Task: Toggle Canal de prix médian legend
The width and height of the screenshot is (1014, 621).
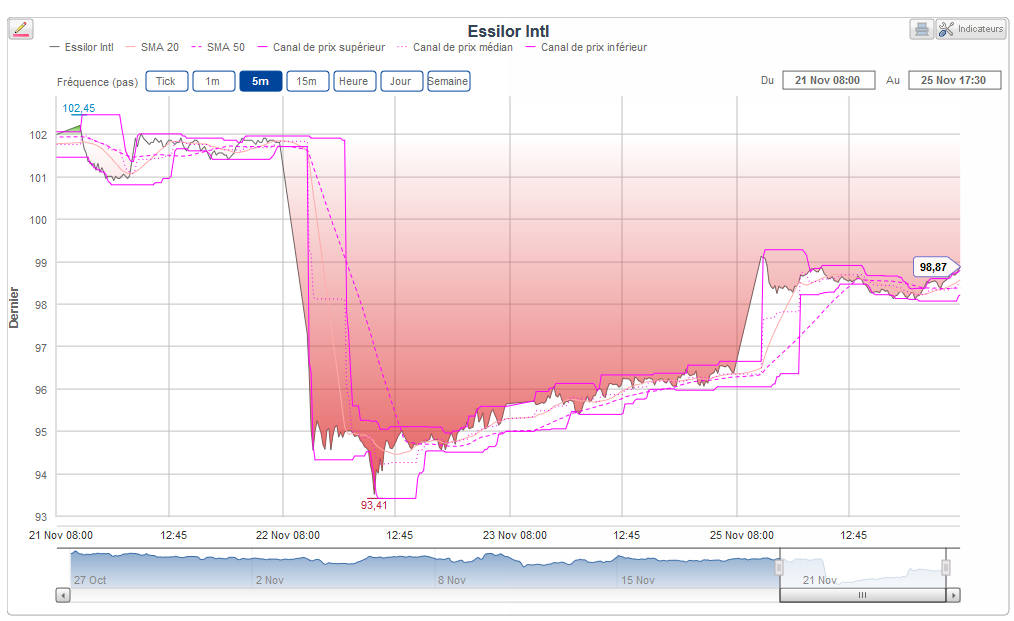Action: click(x=455, y=47)
